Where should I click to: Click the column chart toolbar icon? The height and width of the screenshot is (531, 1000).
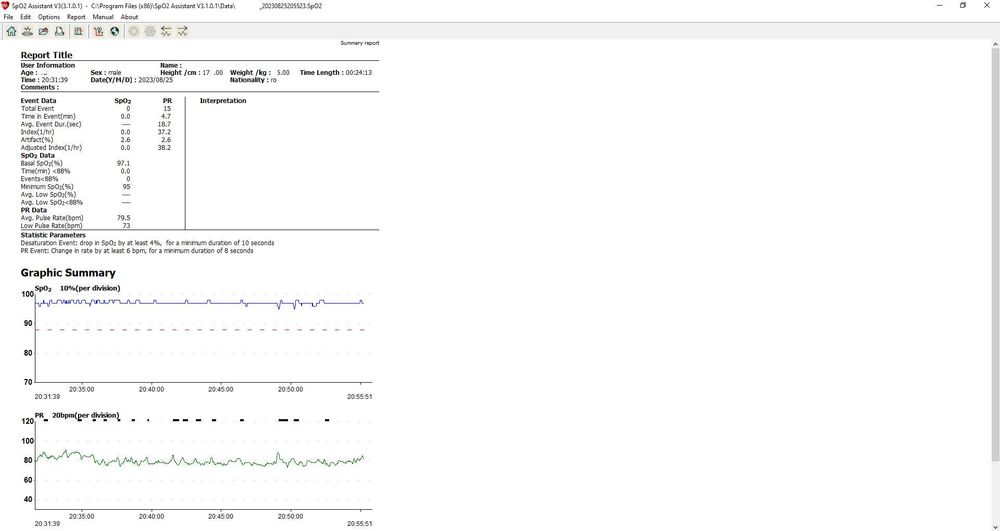tap(78, 31)
